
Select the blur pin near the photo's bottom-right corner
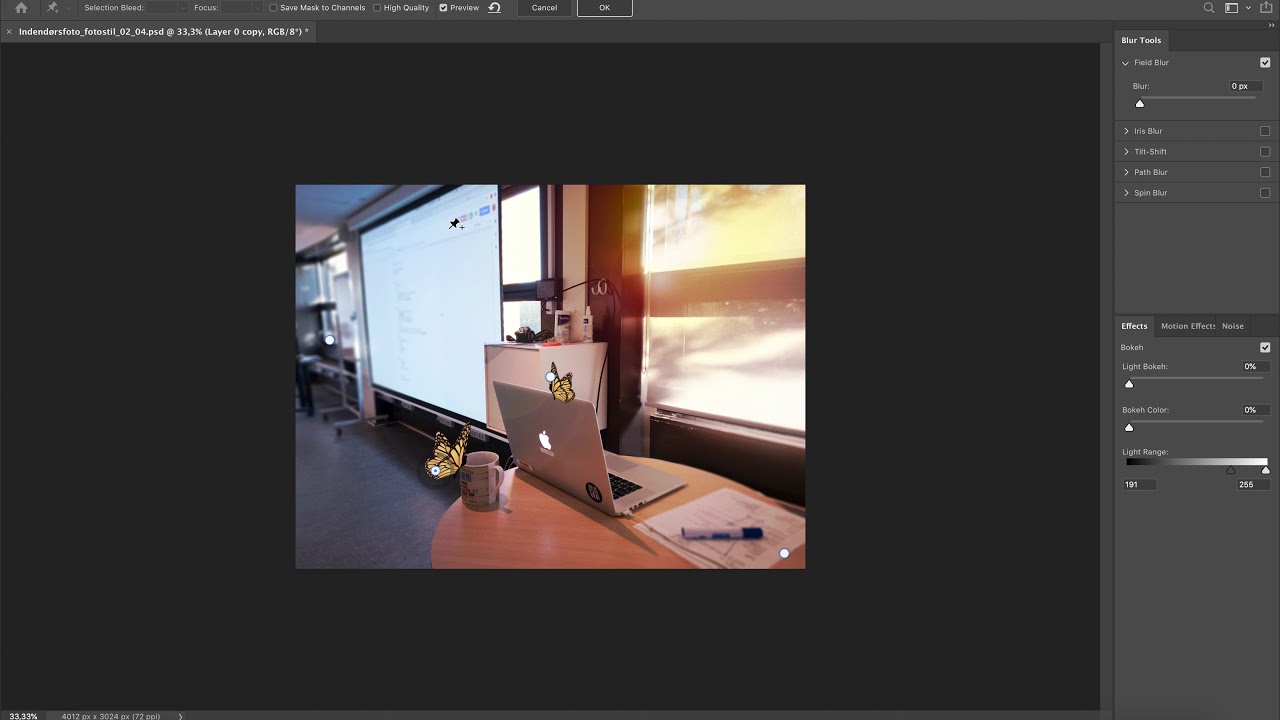784,553
